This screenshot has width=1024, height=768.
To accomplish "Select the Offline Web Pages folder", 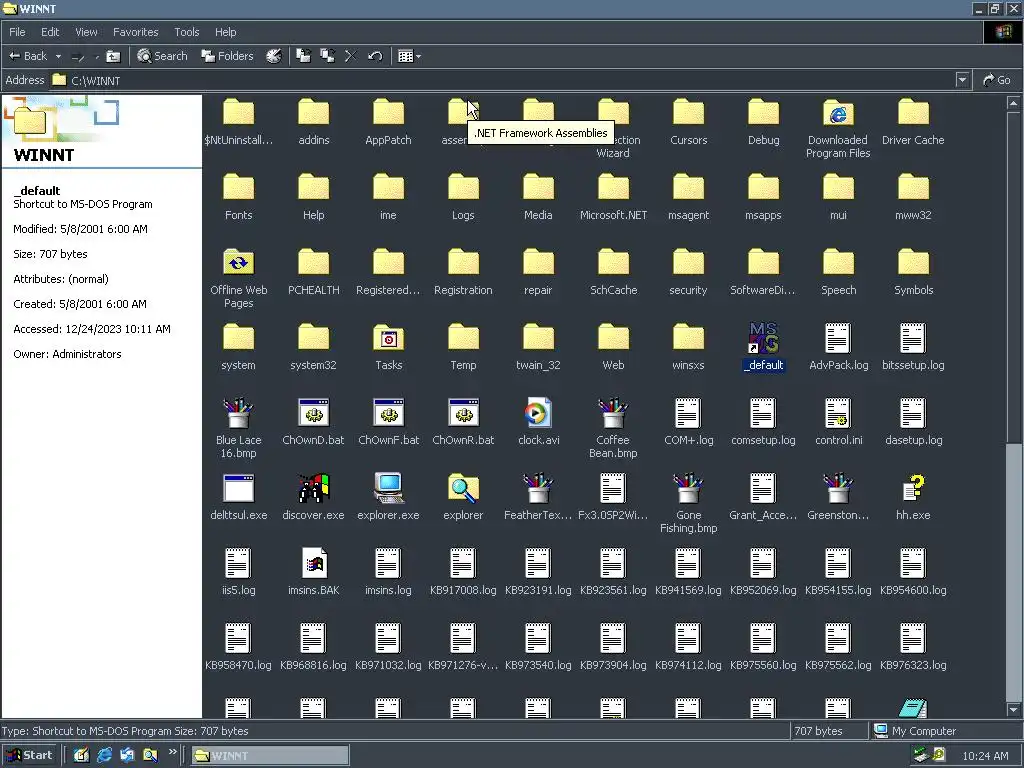I will [238, 279].
